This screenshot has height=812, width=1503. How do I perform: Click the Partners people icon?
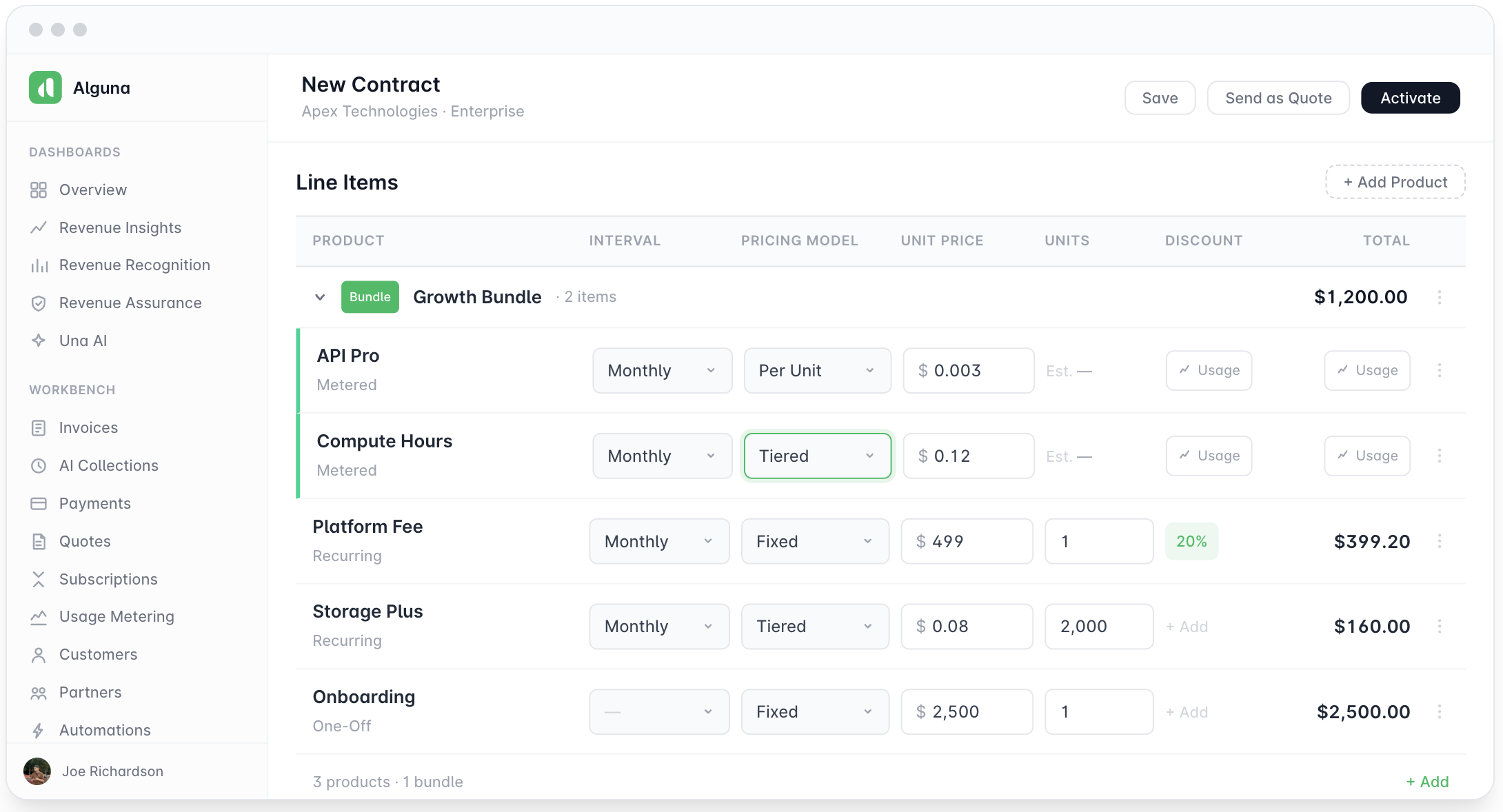point(39,693)
